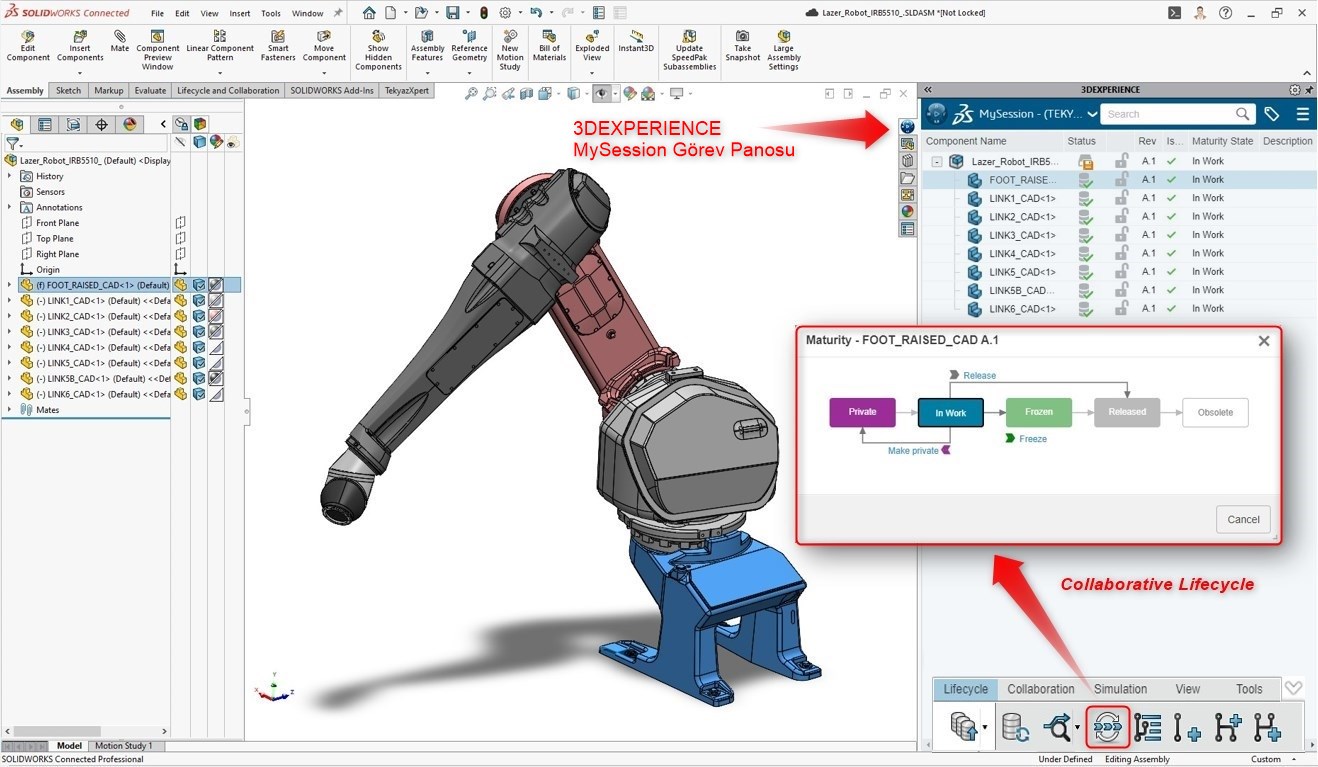Open the DimXpertManager crosshair tab
The height and width of the screenshot is (767, 1318).
click(101, 124)
